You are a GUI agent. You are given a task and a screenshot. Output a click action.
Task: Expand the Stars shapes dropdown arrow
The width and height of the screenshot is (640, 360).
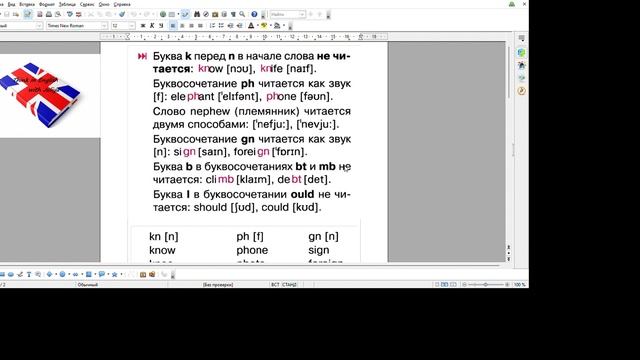(121, 274)
